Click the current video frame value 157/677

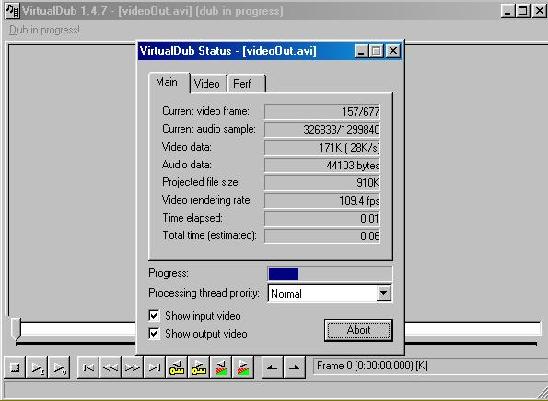pyautogui.click(x=322, y=112)
